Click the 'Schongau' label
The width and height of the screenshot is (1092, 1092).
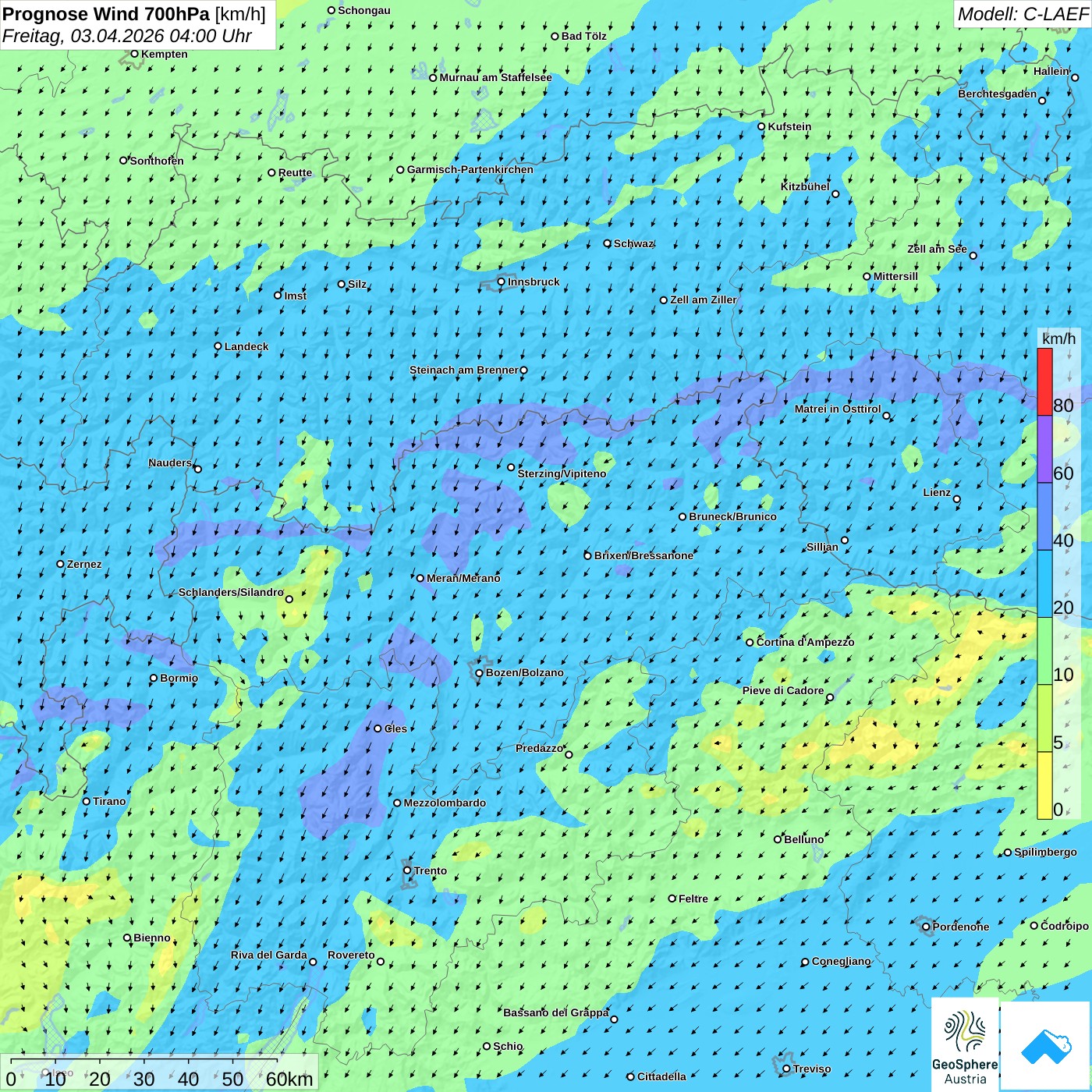point(364,10)
